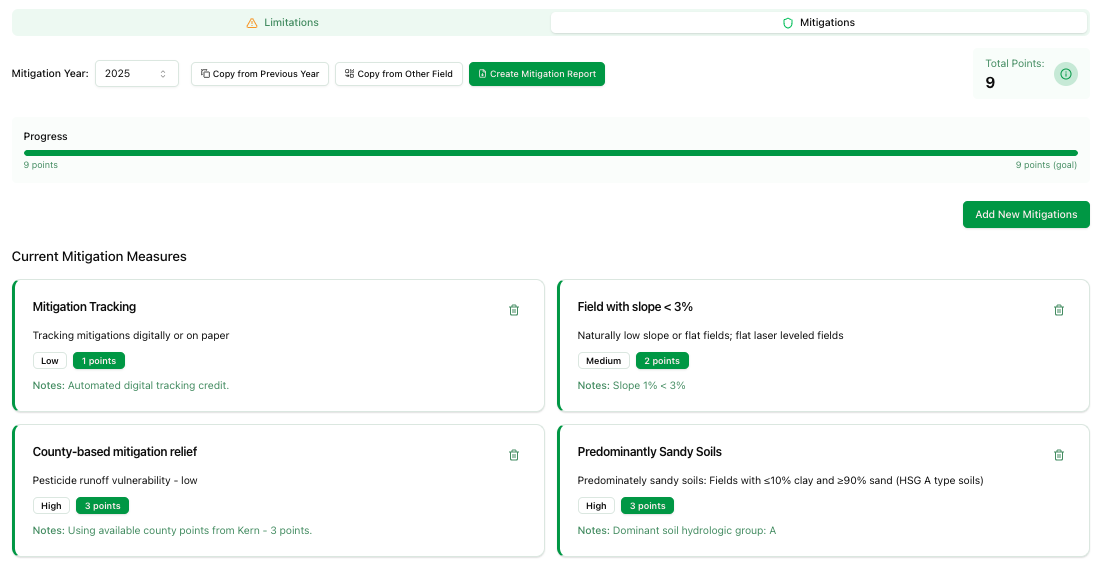Click the Low badge on Mitigation Tracking

click(50, 361)
